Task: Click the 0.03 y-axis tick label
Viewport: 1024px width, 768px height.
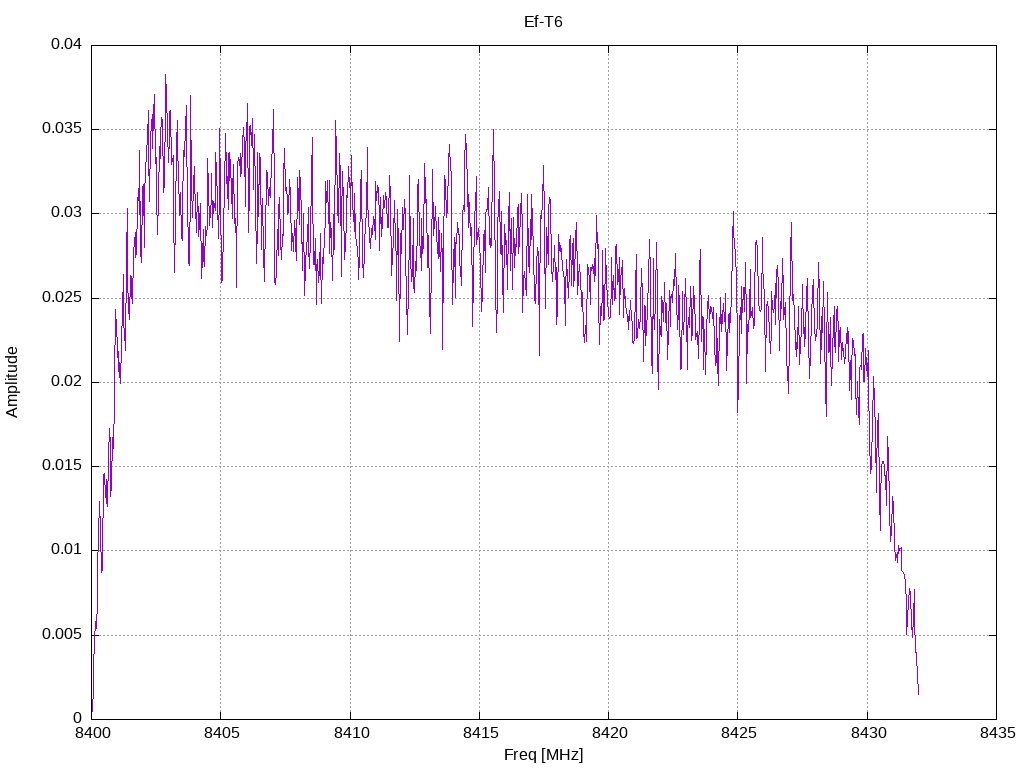Action: tap(67, 213)
